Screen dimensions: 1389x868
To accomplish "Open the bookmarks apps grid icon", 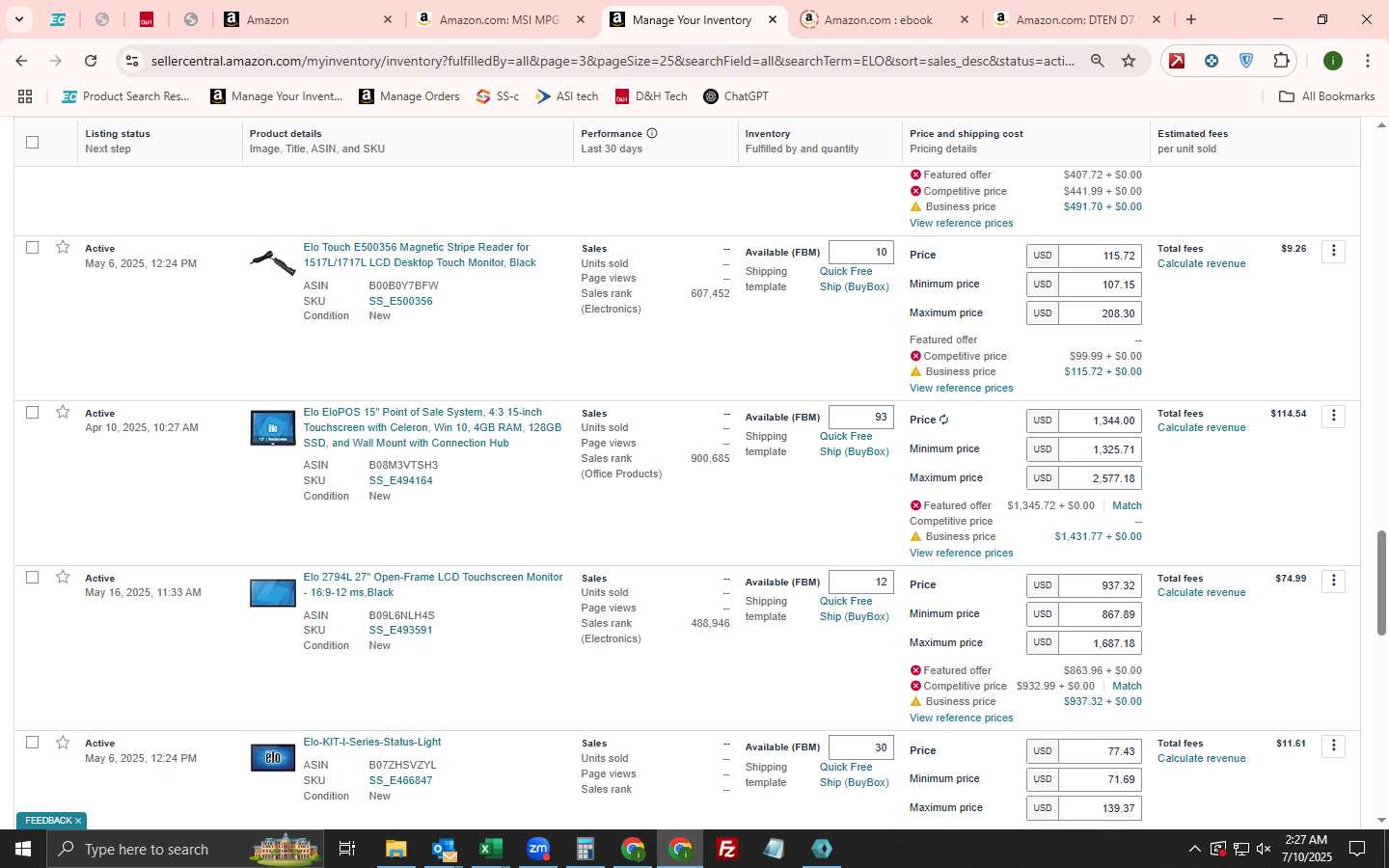I will 25,96.
